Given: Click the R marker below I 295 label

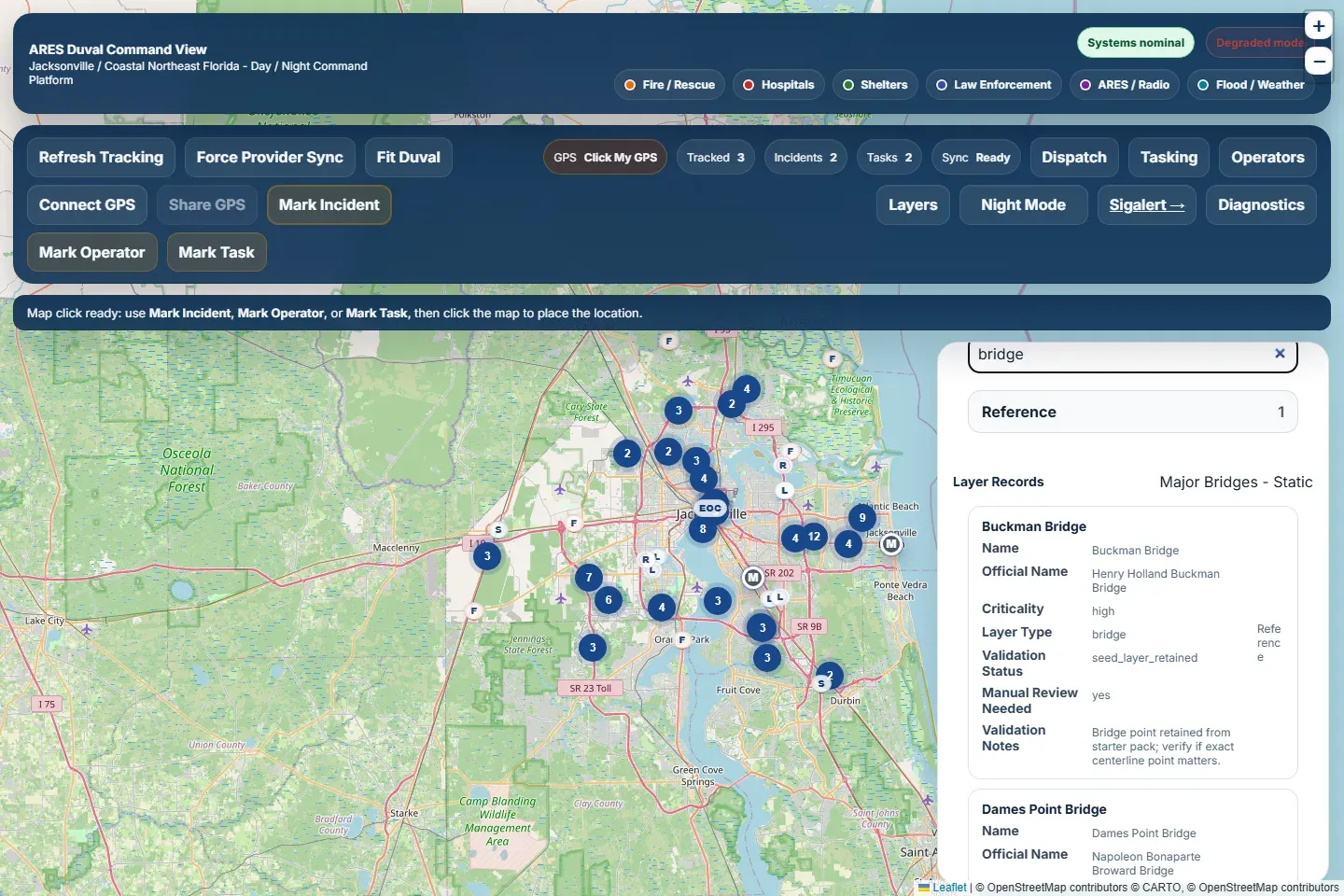Looking at the screenshot, I should tap(782, 466).
